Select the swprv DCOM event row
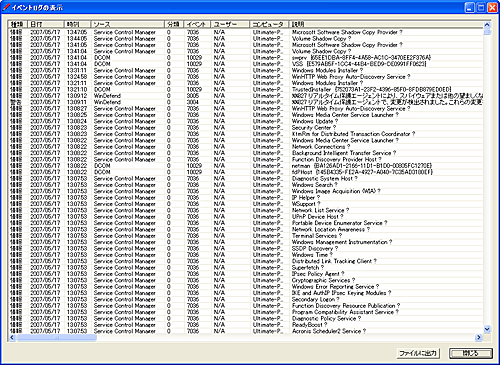The image size is (500, 365). 246,58
